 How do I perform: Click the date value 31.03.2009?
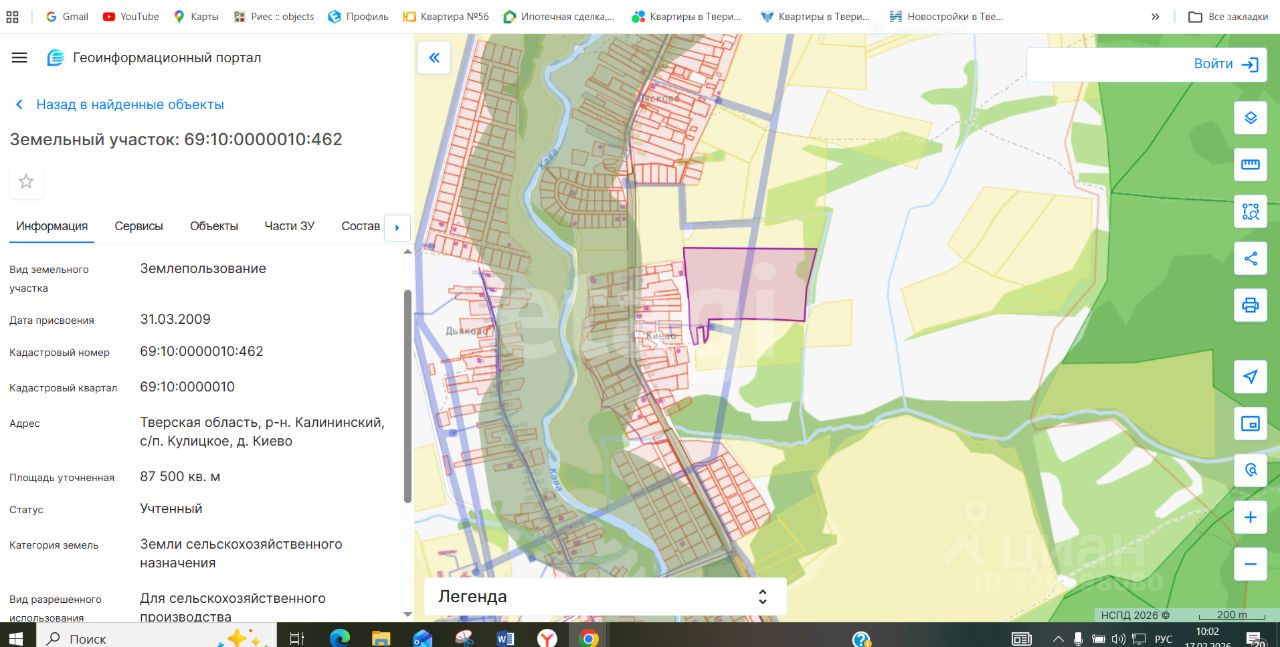(175, 319)
